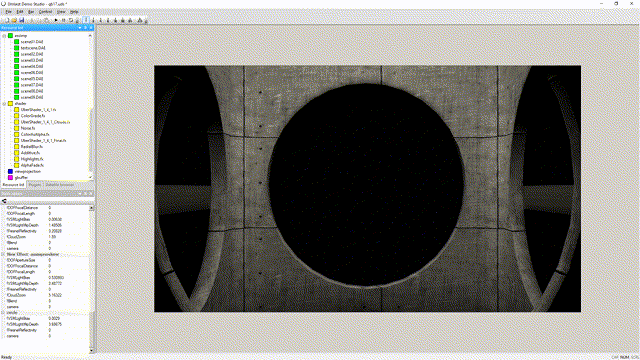Collapse the shader tree group
This screenshot has height=360, width=640.
pyautogui.click(x=4, y=104)
